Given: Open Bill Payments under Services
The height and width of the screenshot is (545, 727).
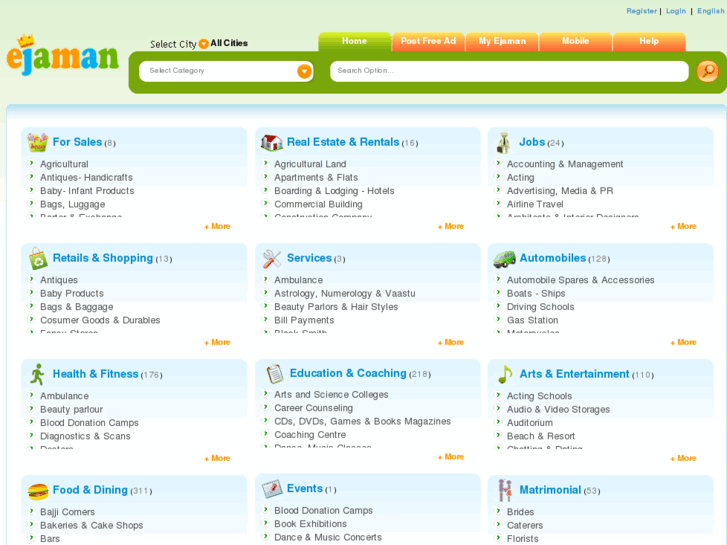Looking at the screenshot, I should tap(304, 321).
